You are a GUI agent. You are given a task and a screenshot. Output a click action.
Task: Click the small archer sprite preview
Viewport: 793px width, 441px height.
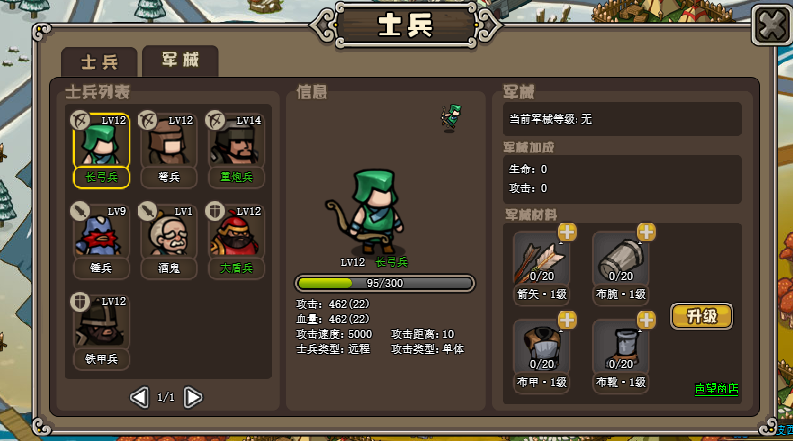(450, 118)
